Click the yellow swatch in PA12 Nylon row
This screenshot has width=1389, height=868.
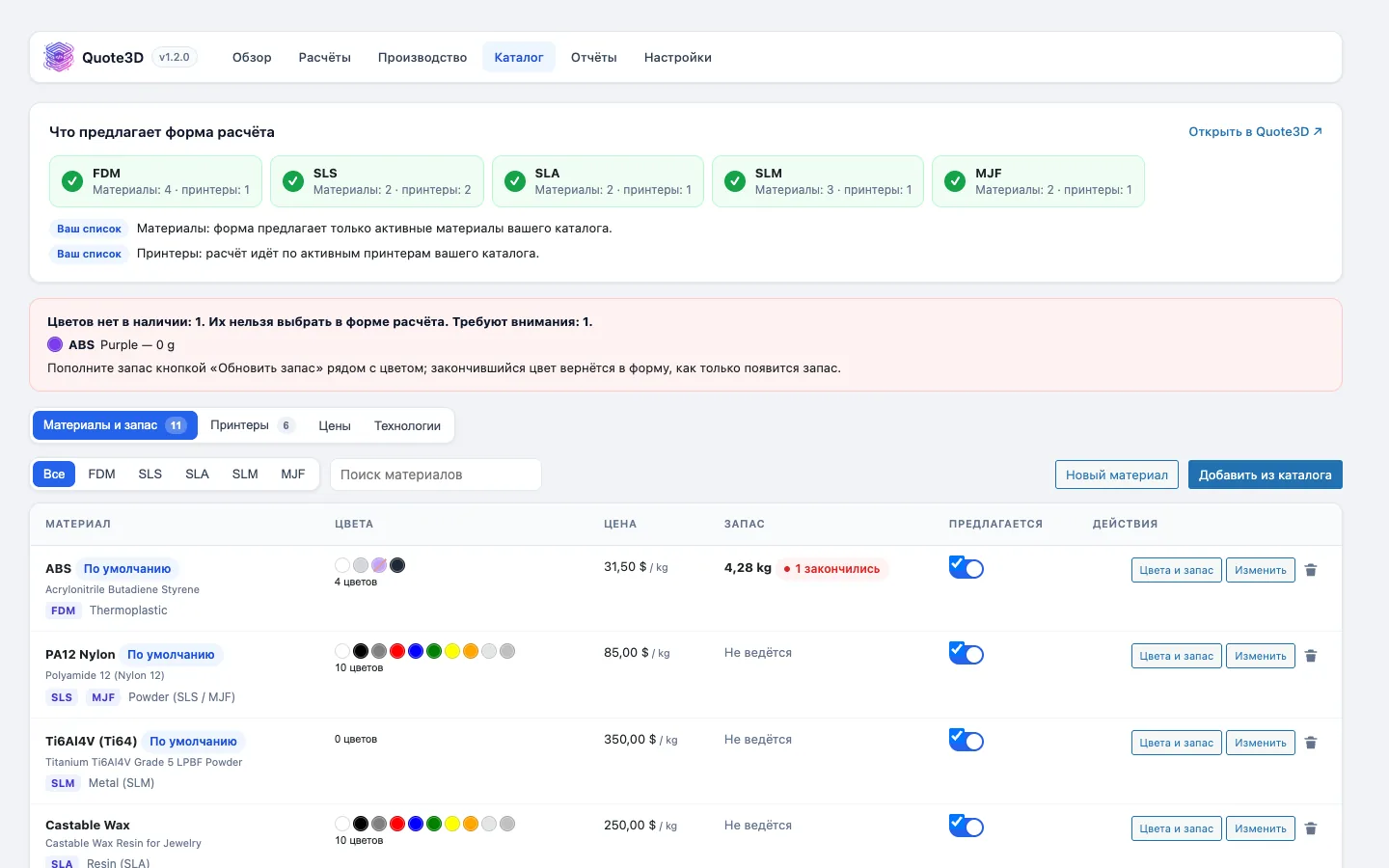pyautogui.click(x=452, y=651)
